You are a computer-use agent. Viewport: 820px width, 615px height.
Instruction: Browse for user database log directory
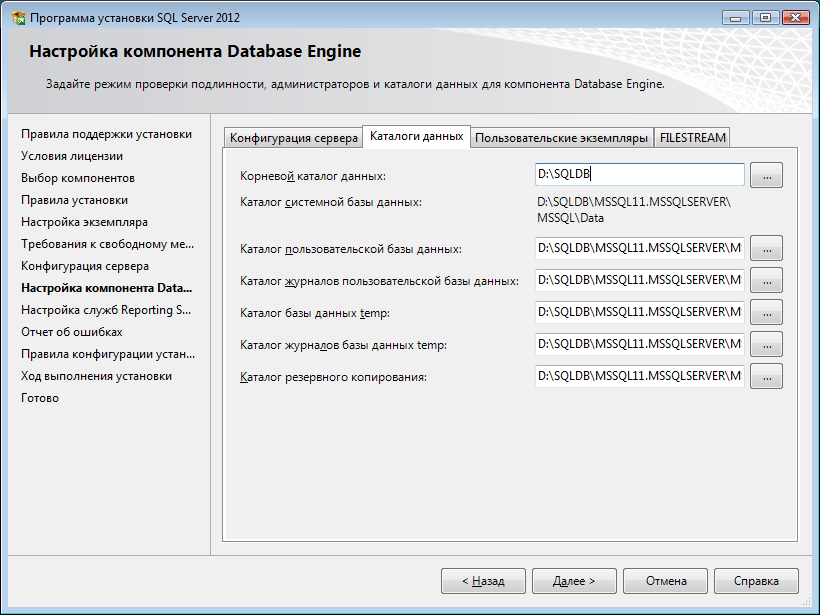click(766, 280)
